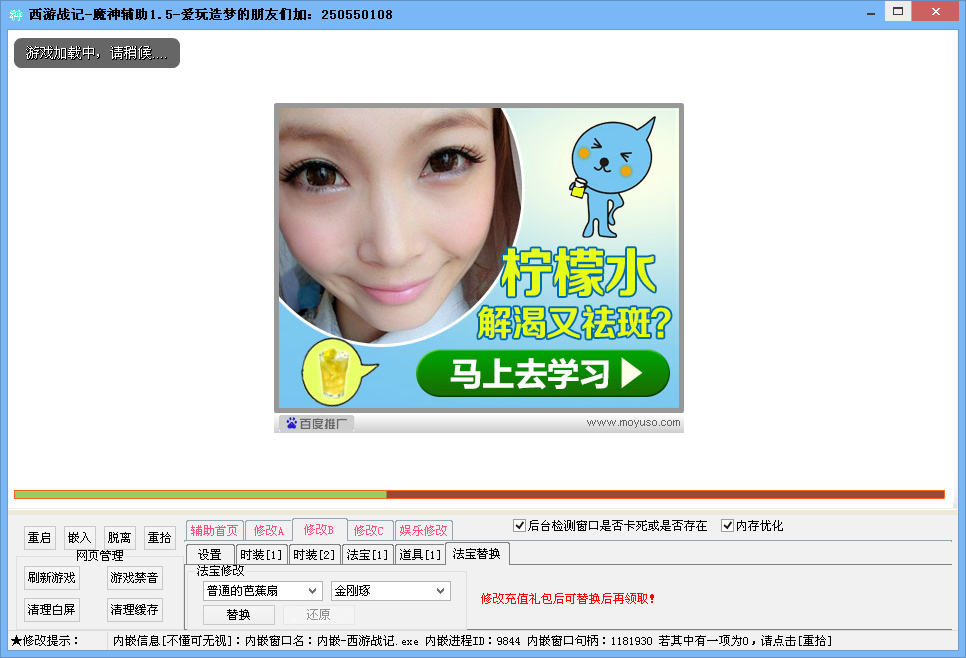966x658 pixels.
Task: Click the red 修改充值礼包 hint text
Action: (567, 599)
